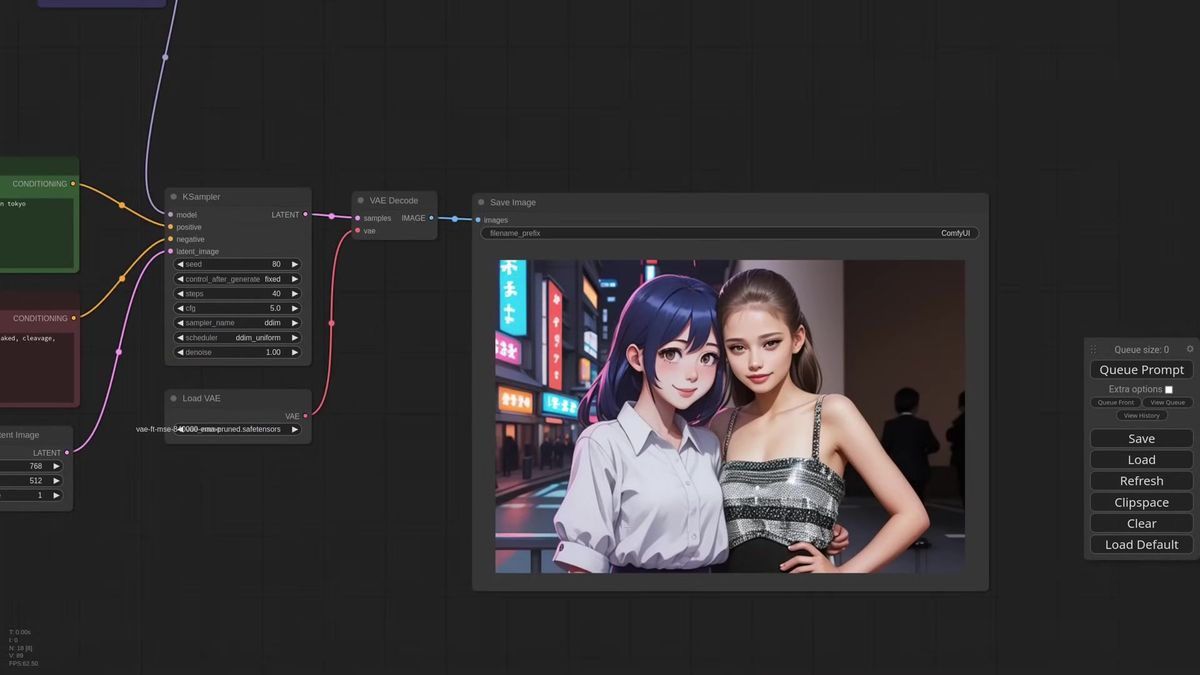The width and height of the screenshot is (1200, 675).
Task: Load a workflow with the Load button
Action: coord(1141,460)
